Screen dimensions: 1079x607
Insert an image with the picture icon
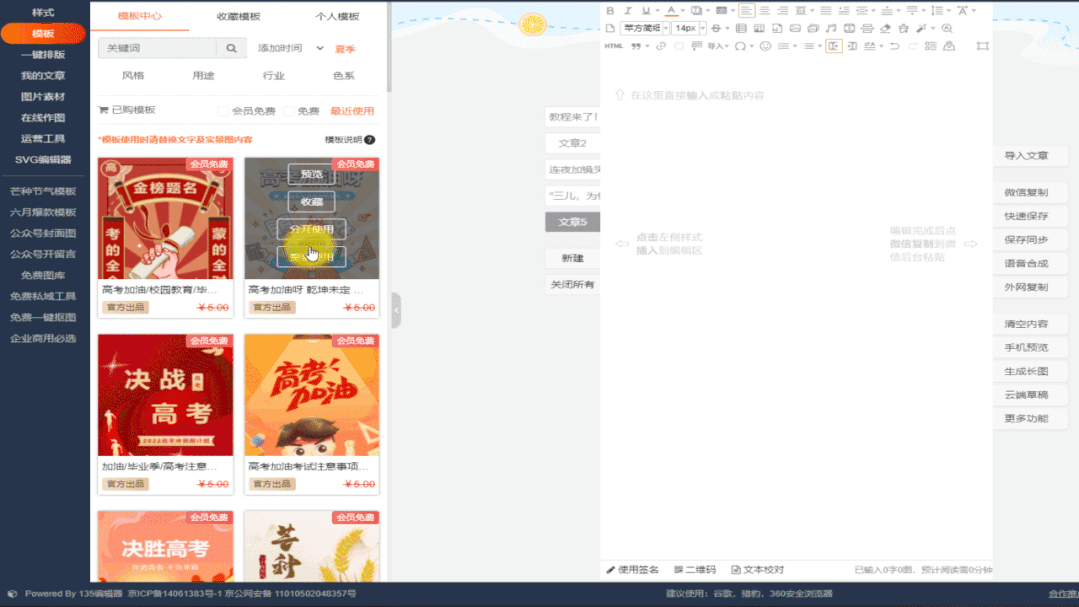pyautogui.click(x=795, y=28)
